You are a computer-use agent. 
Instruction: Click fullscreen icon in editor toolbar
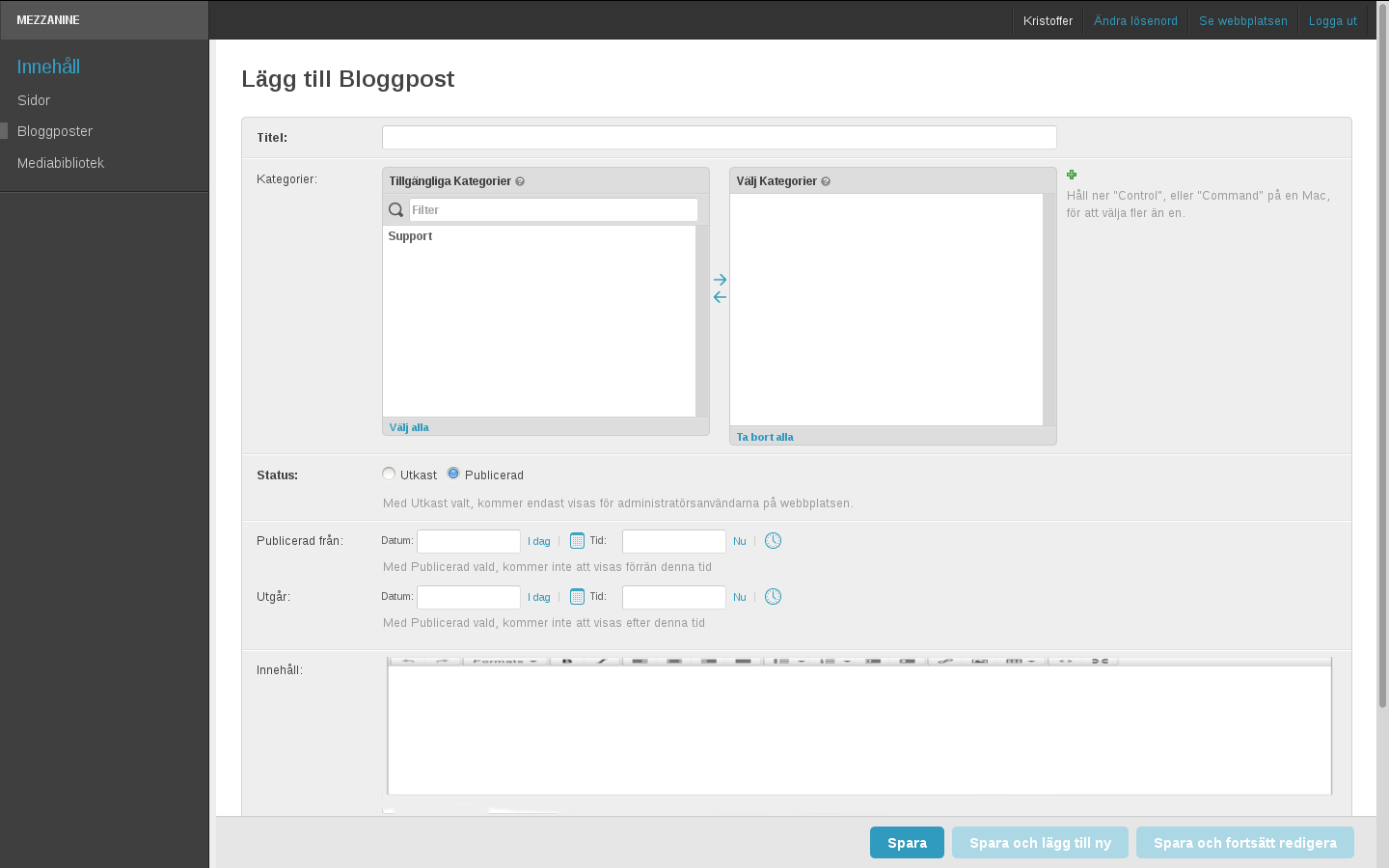(1100, 662)
